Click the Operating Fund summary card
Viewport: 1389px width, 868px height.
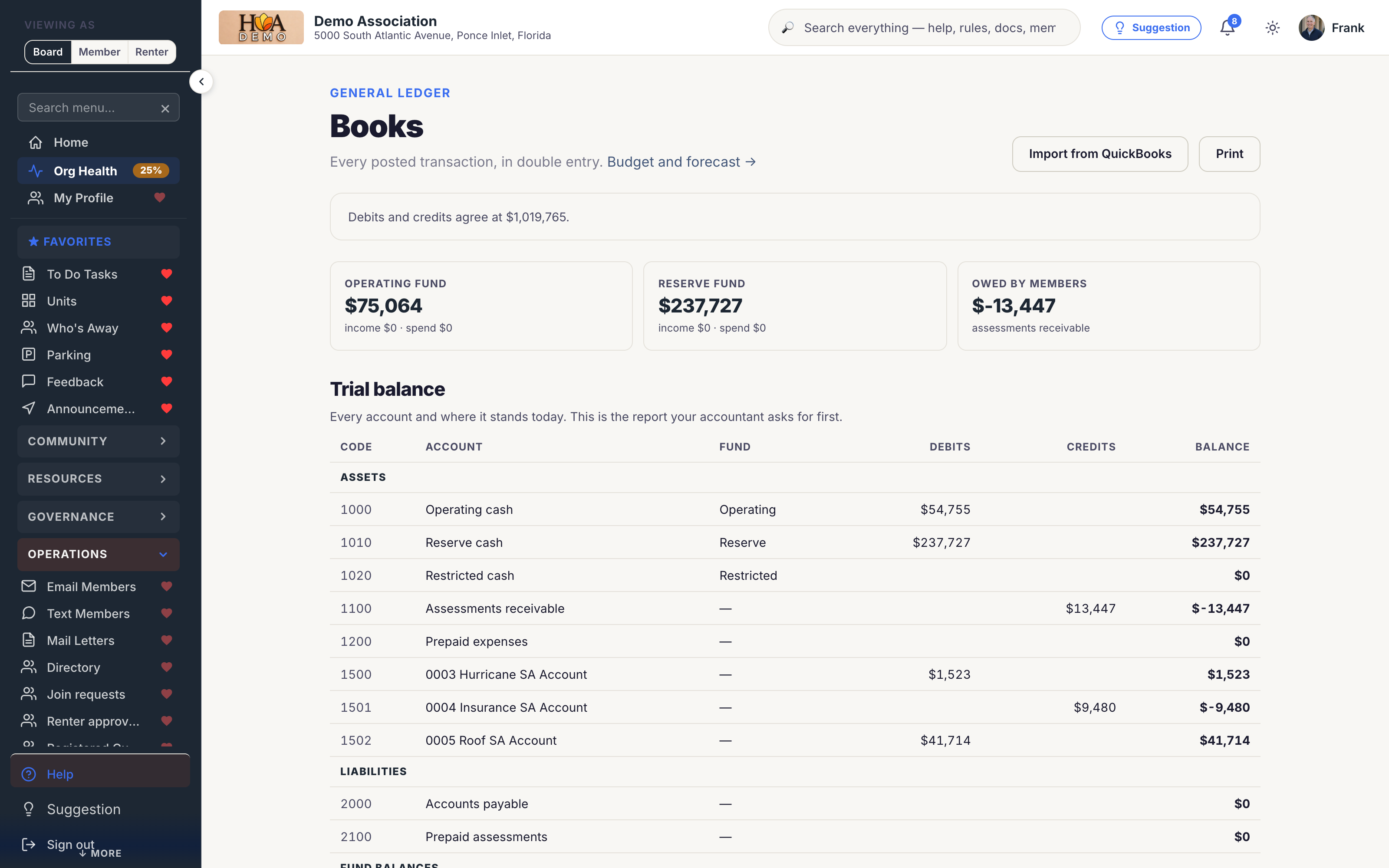481,306
